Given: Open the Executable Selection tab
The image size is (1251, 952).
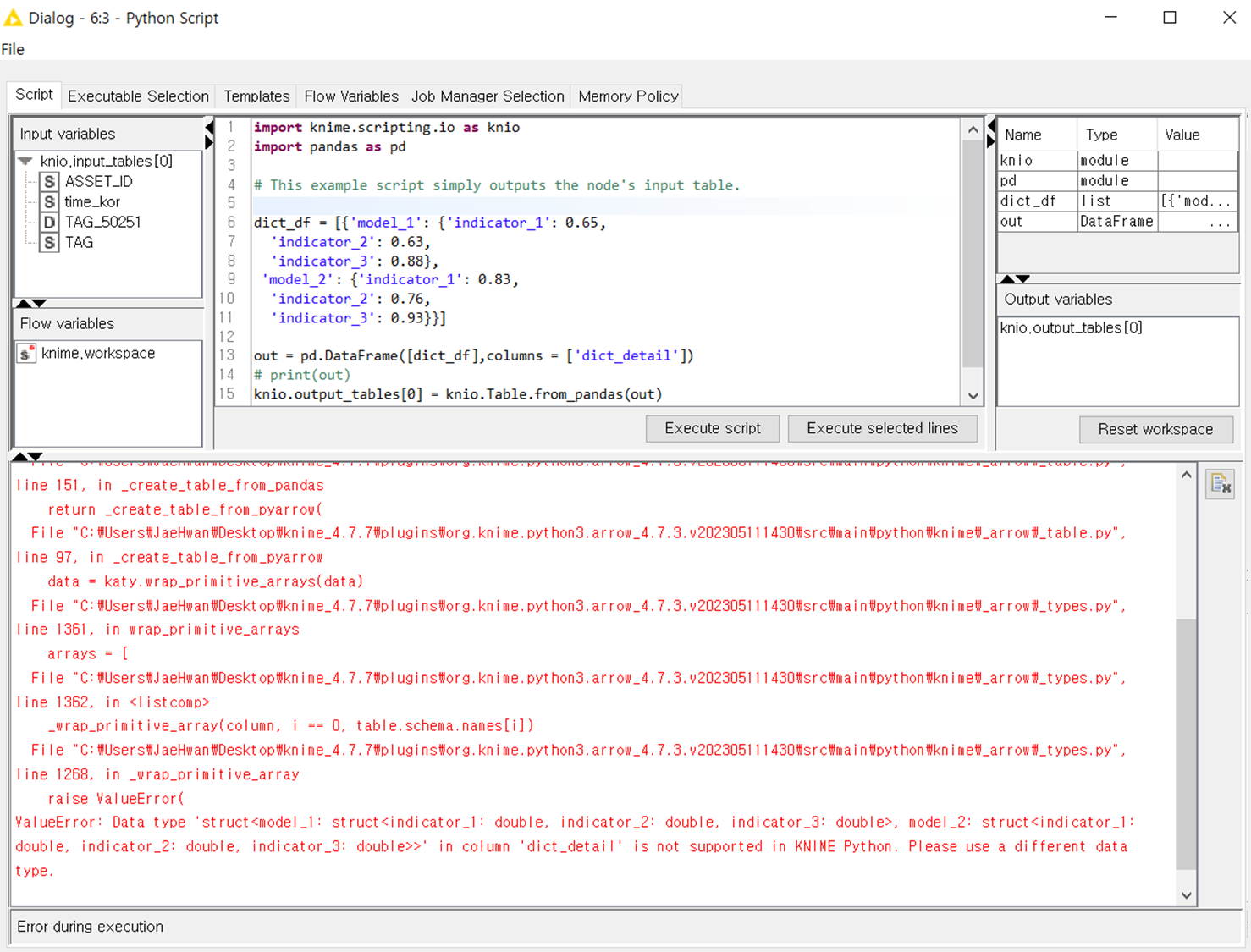Looking at the screenshot, I should [138, 96].
